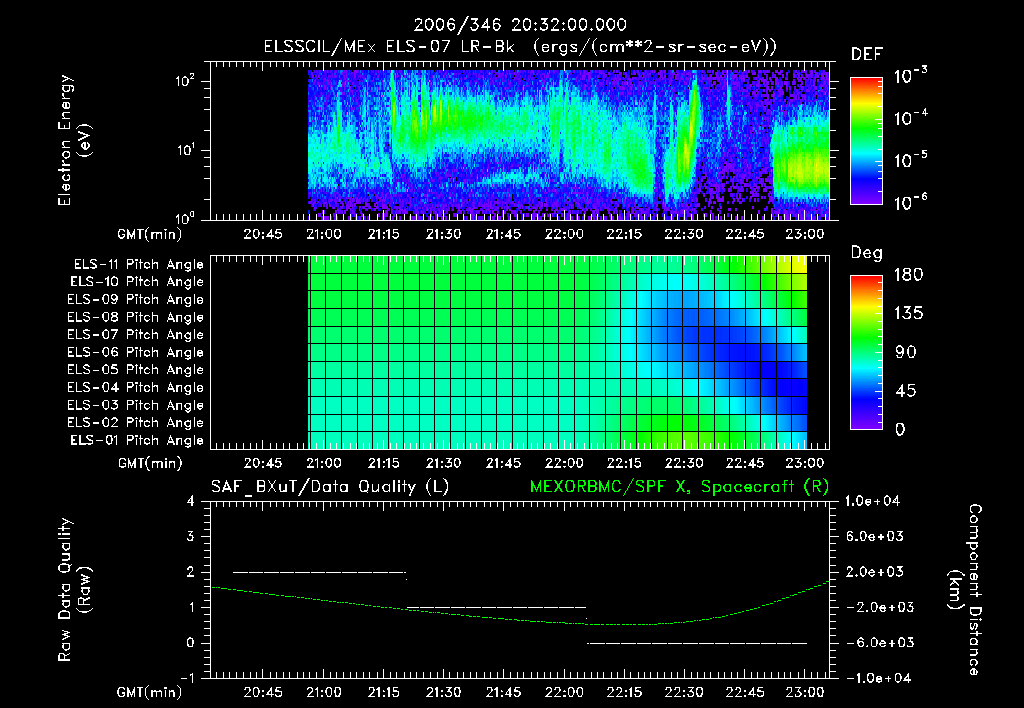
Task: Select the "Component Distance (km)" axis label
Action: pyautogui.click(x=965, y=590)
